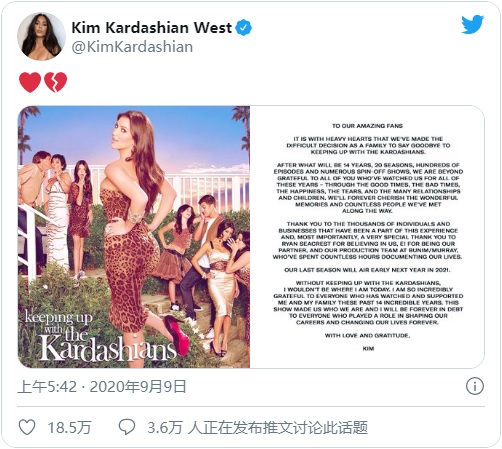
Task: Open 3.6万 人正在发布推文讨论此话题 link
Action: coord(257,427)
